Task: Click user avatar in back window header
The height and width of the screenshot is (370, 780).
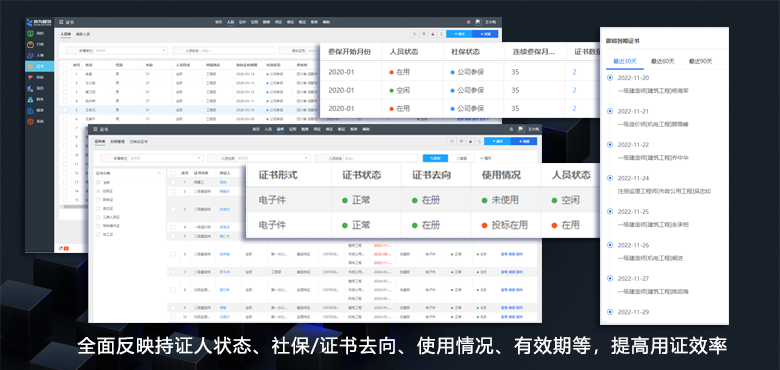Action: [478, 22]
